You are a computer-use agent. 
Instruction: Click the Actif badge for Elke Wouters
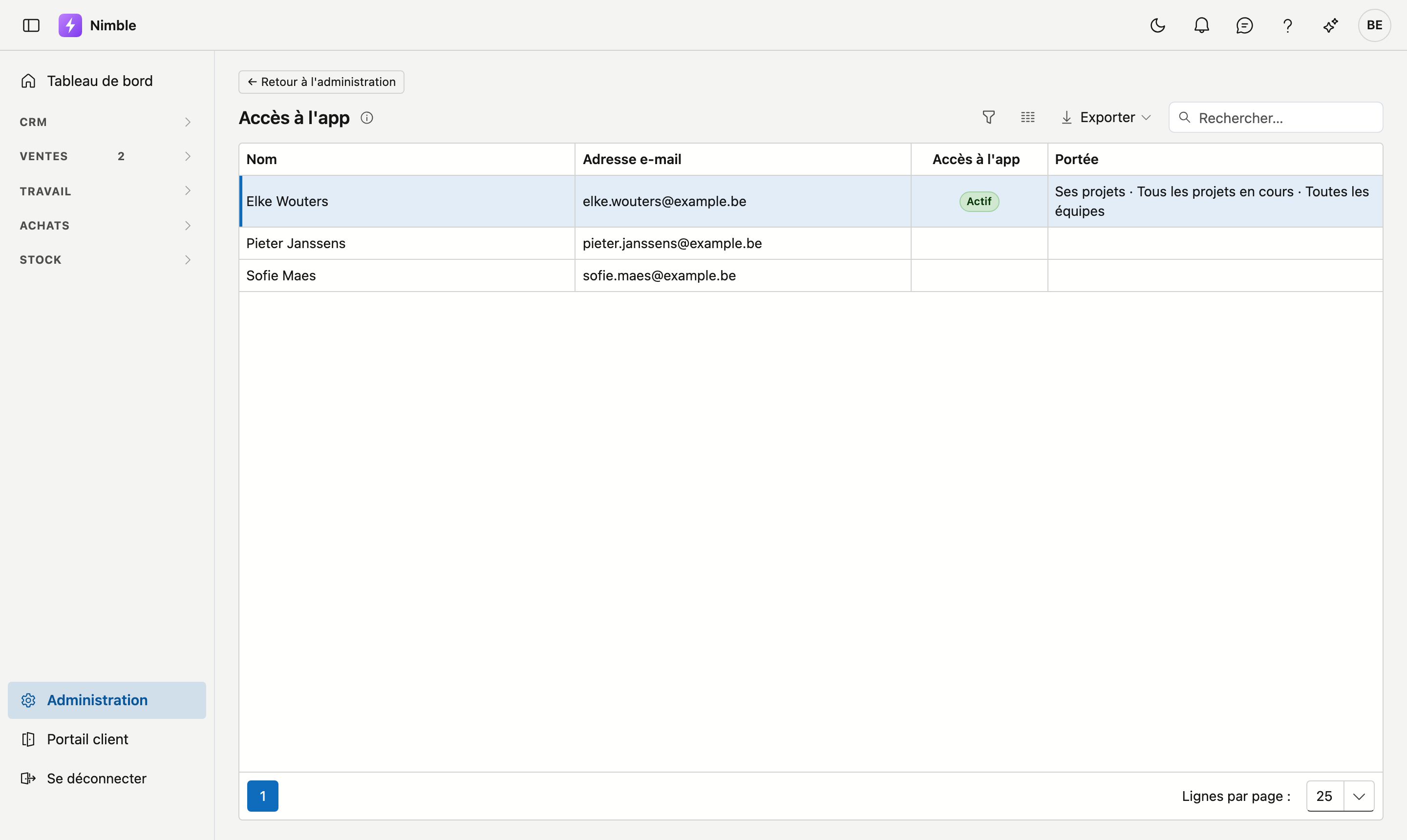click(979, 202)
